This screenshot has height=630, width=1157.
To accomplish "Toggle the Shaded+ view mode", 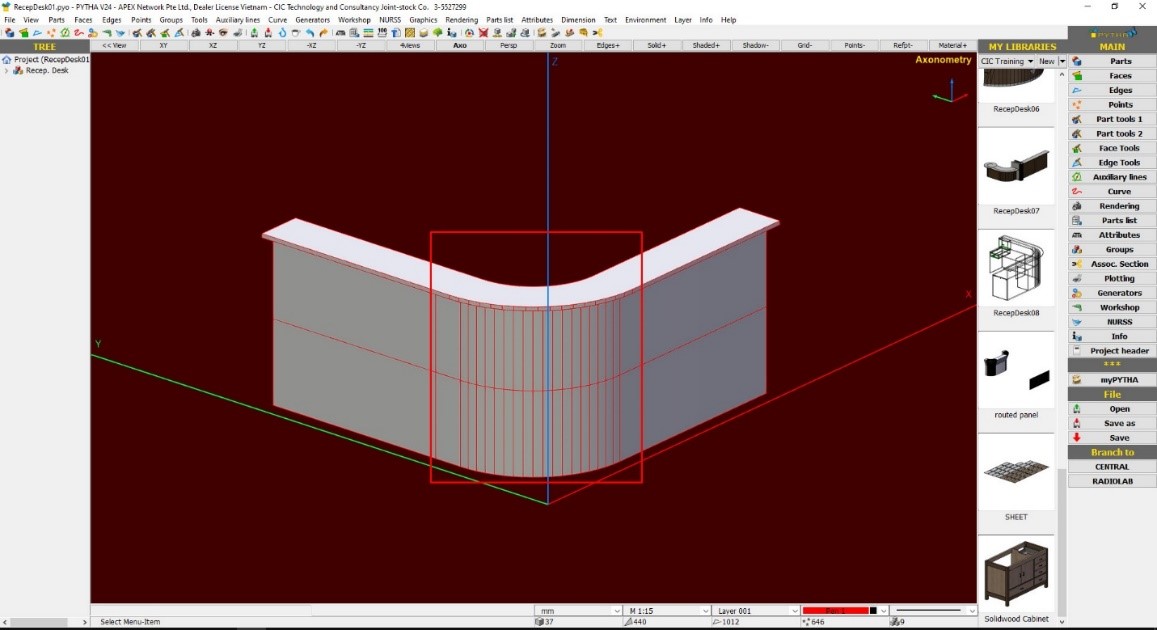I will (706, 46).
